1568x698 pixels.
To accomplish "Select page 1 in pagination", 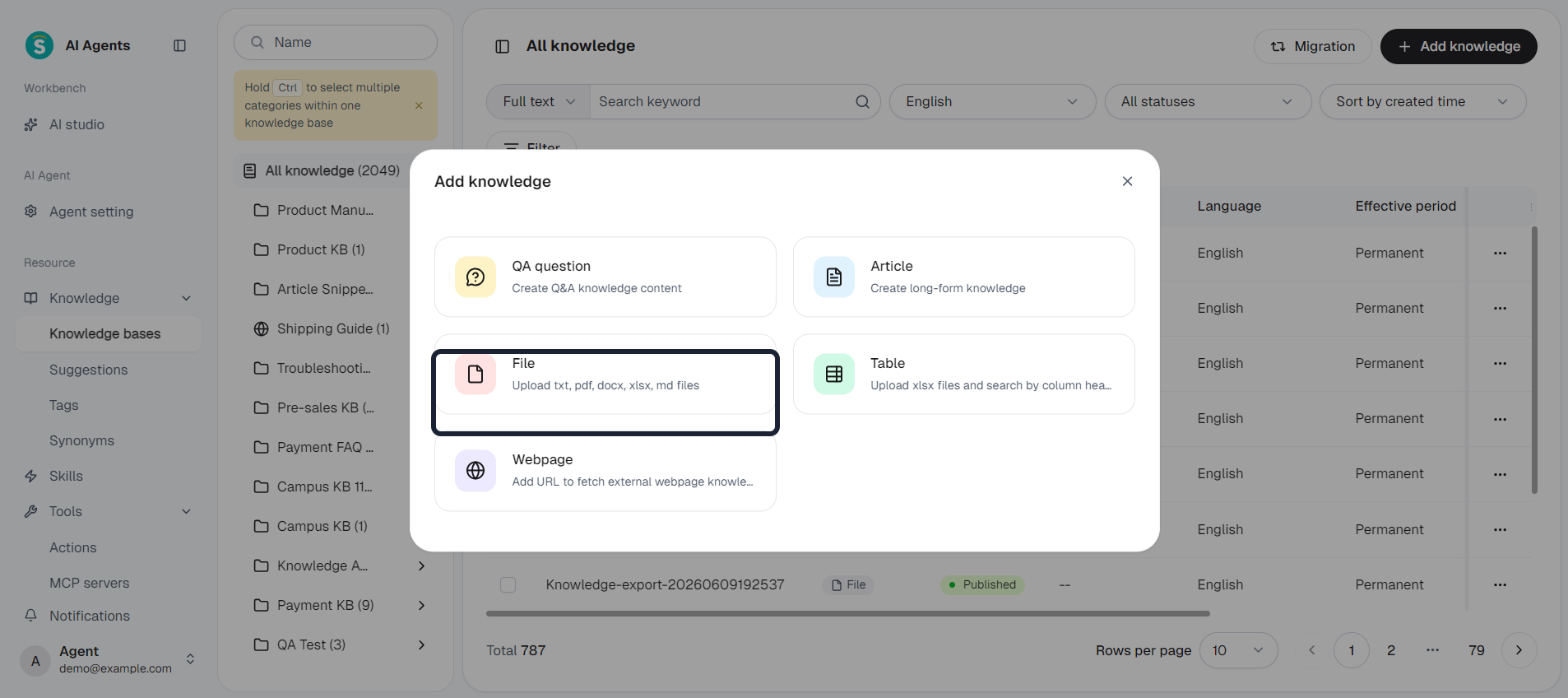I will point(1351,650).
